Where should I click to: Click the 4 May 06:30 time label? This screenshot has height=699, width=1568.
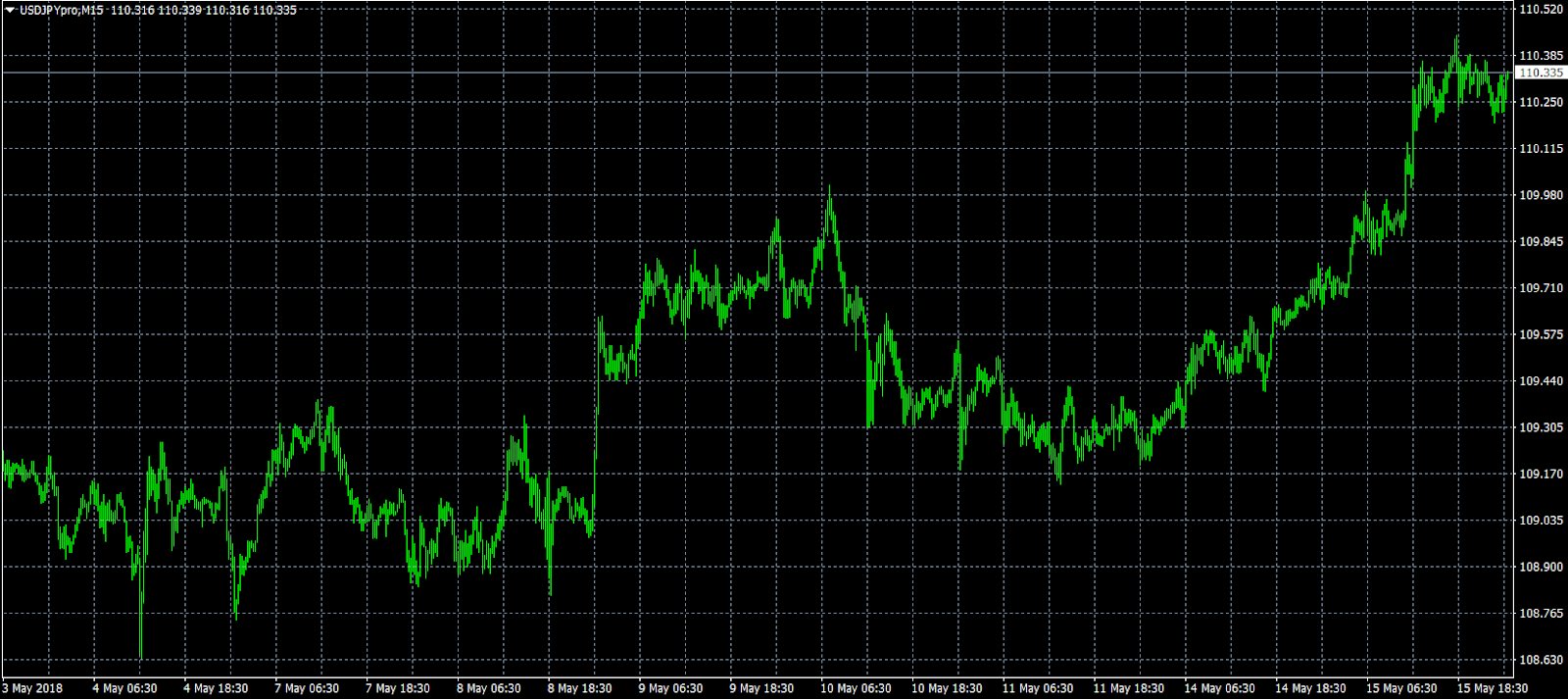pos(124,688)
